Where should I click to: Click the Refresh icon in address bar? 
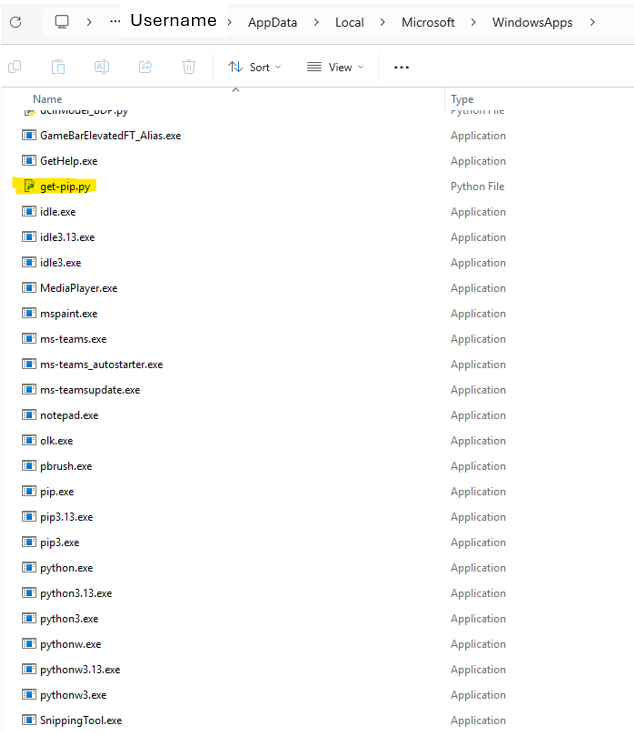15,22
